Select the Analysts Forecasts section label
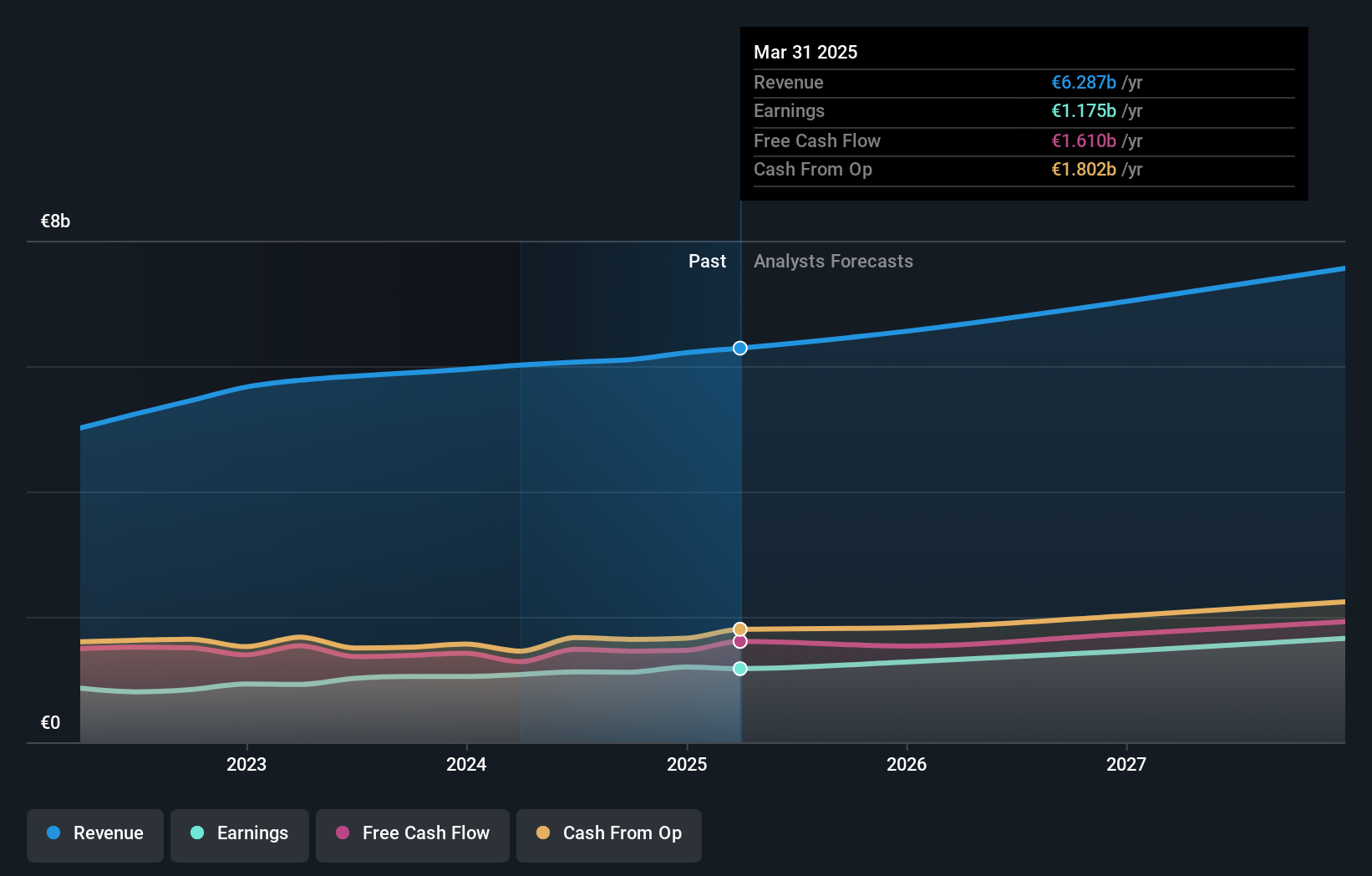Image resolution: width=1372 pixels, height=876 pixels. [x=833, y=261]
